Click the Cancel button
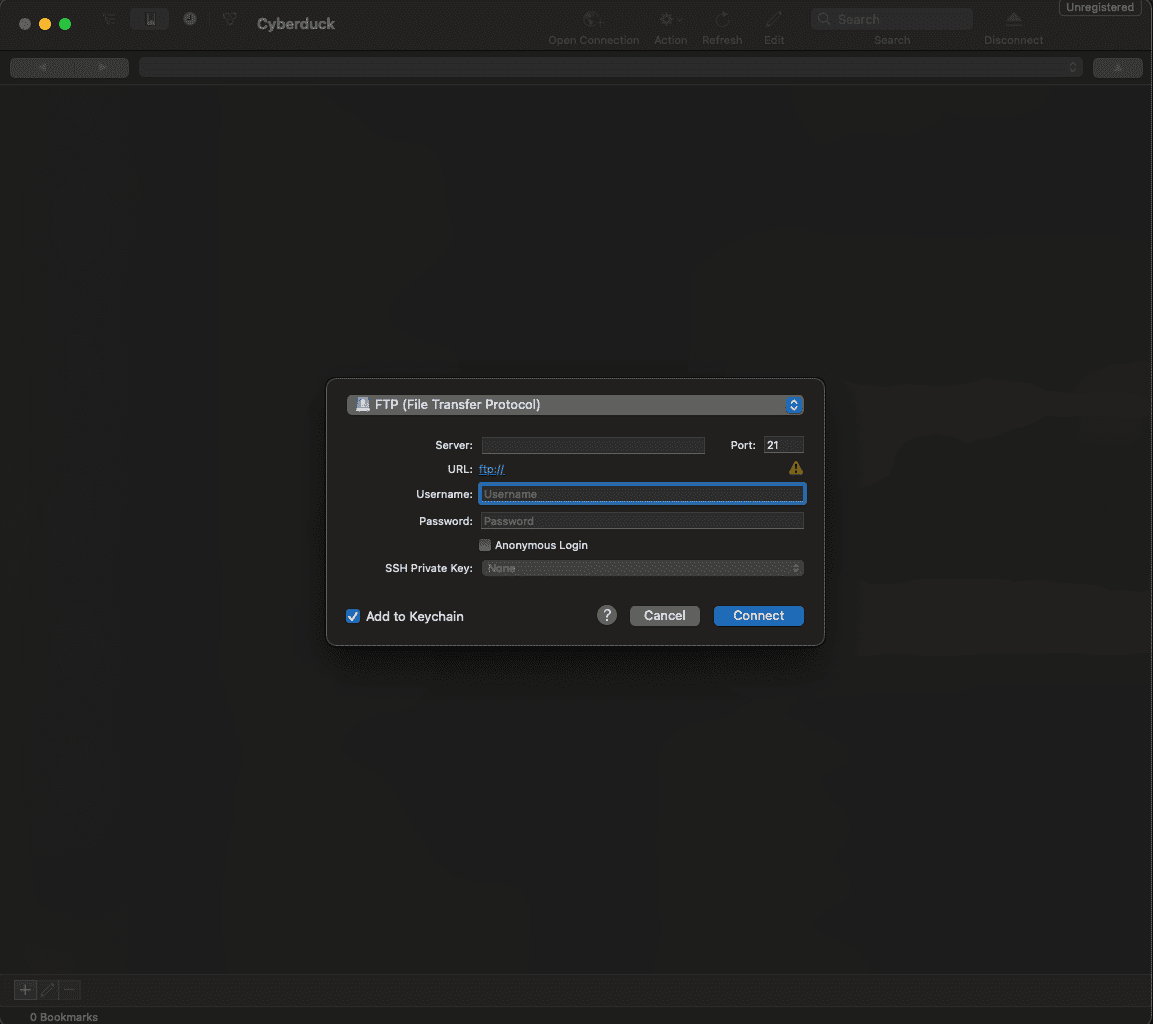Image resolution: width=1153 pixels, height=1024 pixels. tap(665, 616)
